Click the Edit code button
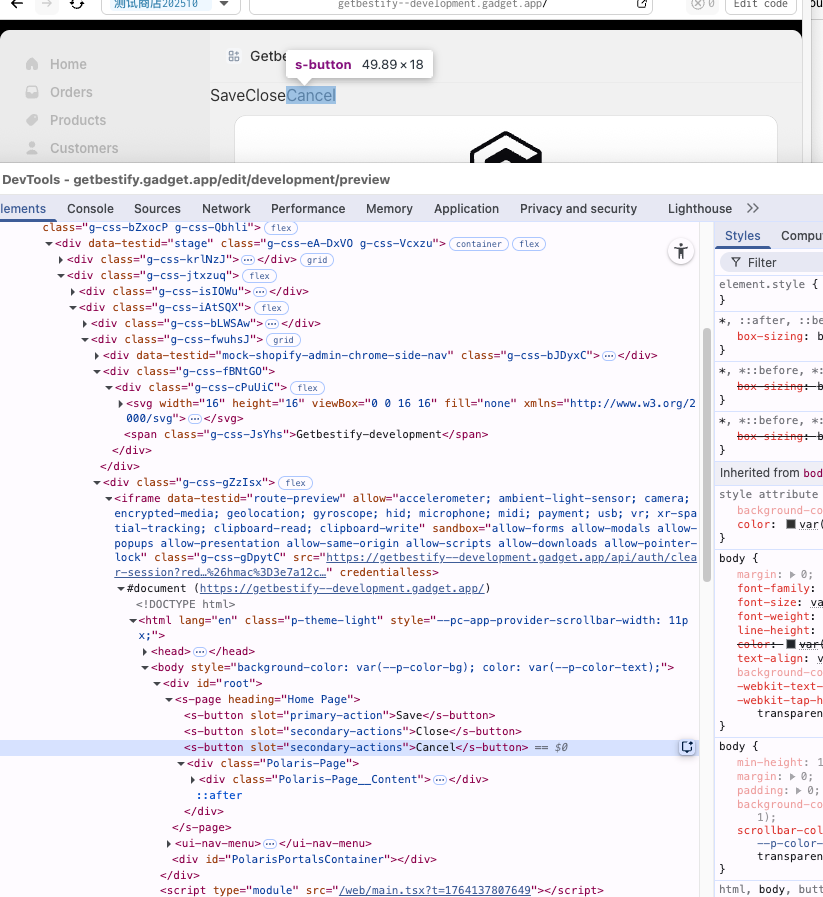The image size is (823, 897). coord(760,4)
